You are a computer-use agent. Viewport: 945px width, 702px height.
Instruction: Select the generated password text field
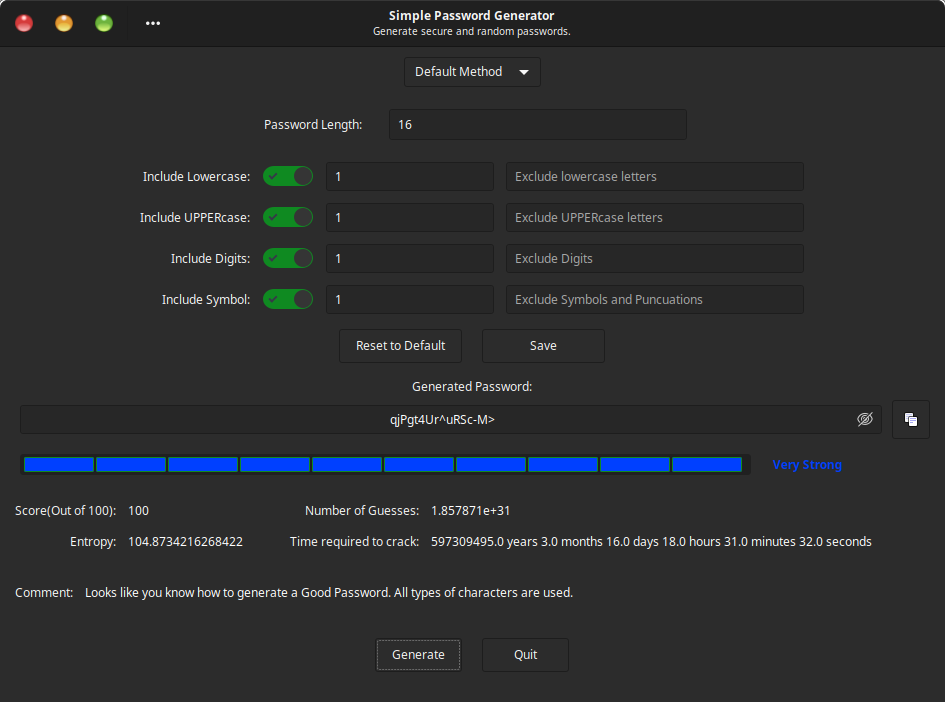442,420
